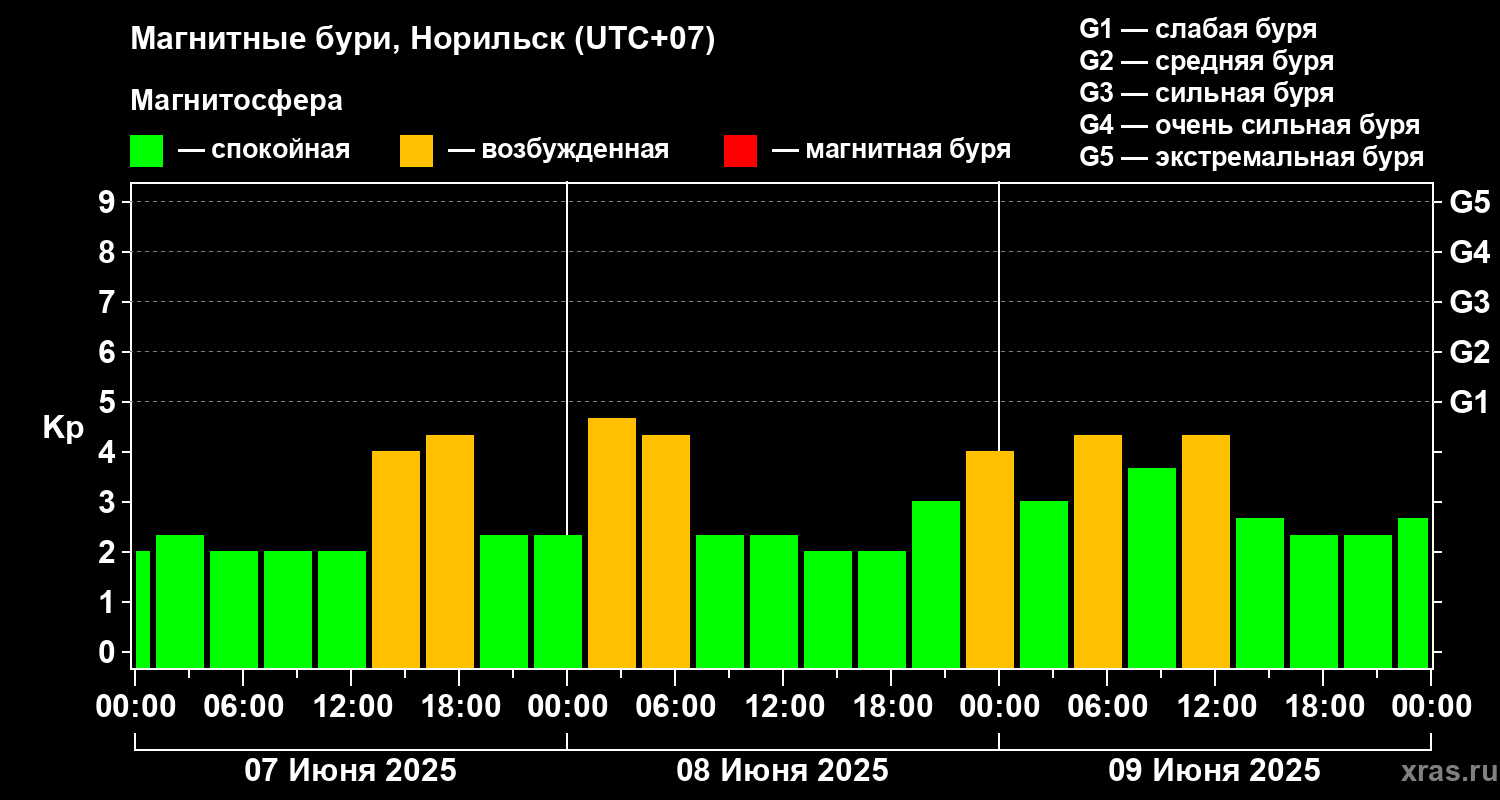Click the 'G1 — слабая буря' legend line
Viewport: 1500px width, 800px height.
coord(1198,28)
